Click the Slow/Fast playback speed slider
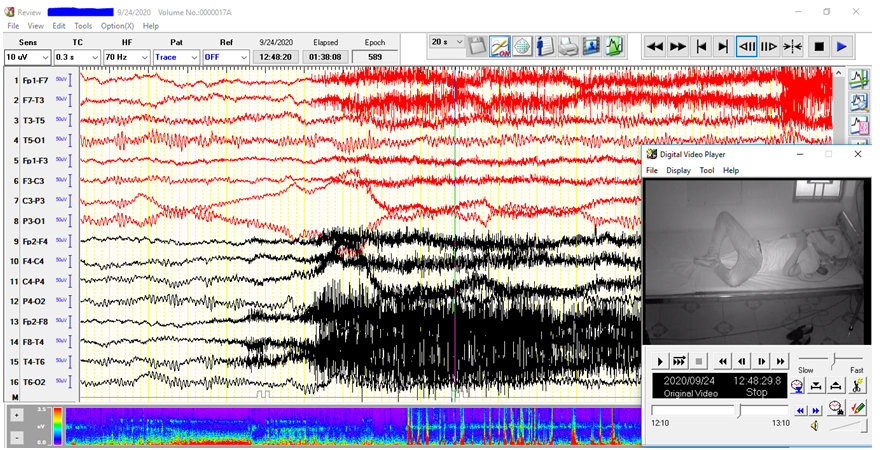 point(832,358)
